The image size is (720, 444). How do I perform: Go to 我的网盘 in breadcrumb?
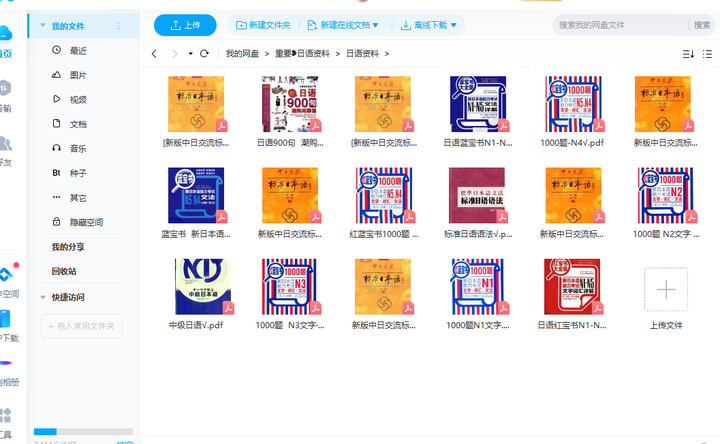click(242, 54)
